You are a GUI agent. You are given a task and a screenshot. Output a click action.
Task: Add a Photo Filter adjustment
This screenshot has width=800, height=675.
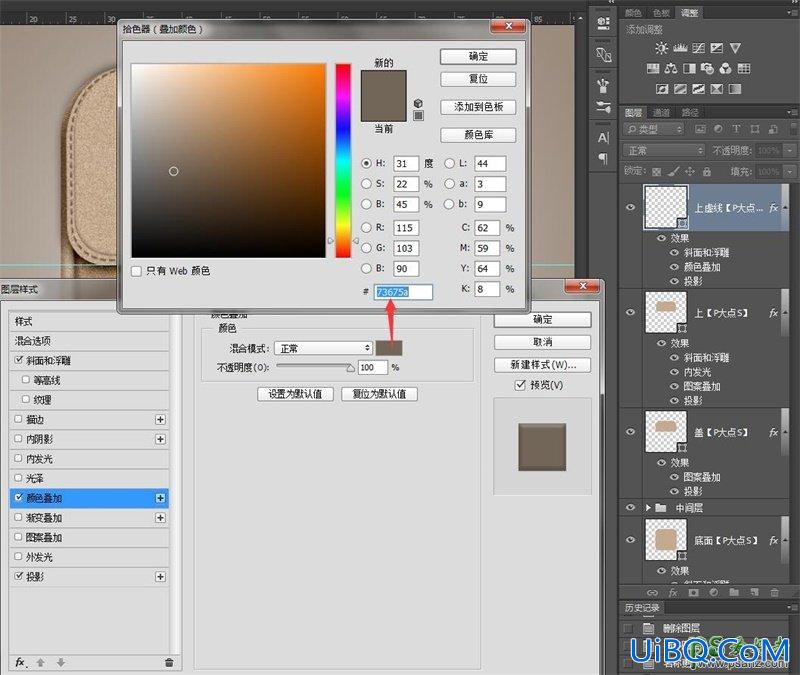(x=707, y=68)
